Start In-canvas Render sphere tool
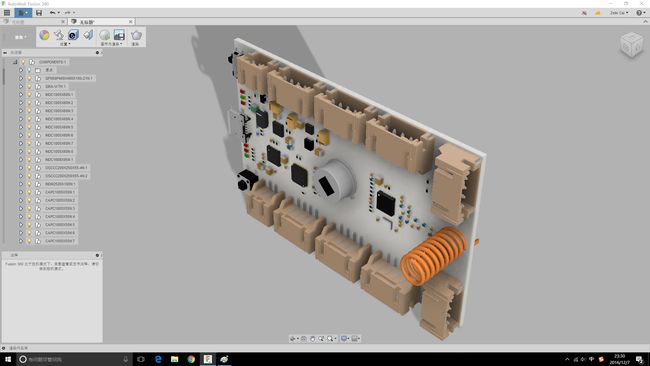The height and width of the screenshot is (366, 650). pos(104,35)
